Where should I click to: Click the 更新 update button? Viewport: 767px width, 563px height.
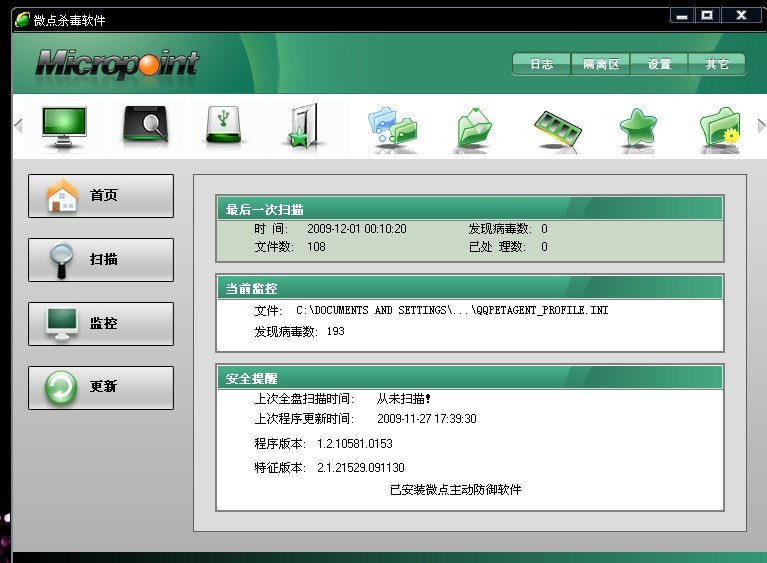101,387
